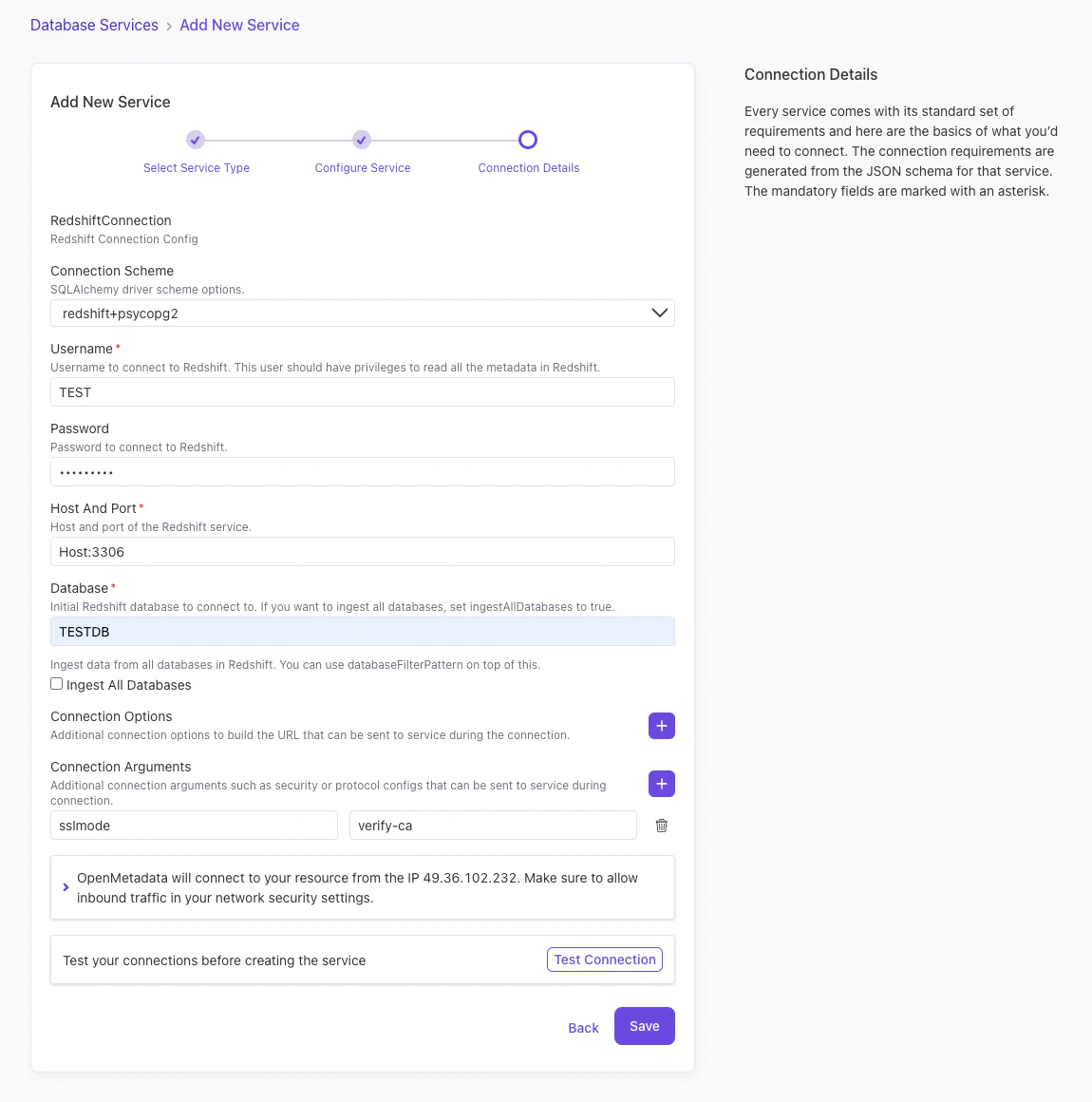Click the Connection Details help heading

[x=811, y=74]
